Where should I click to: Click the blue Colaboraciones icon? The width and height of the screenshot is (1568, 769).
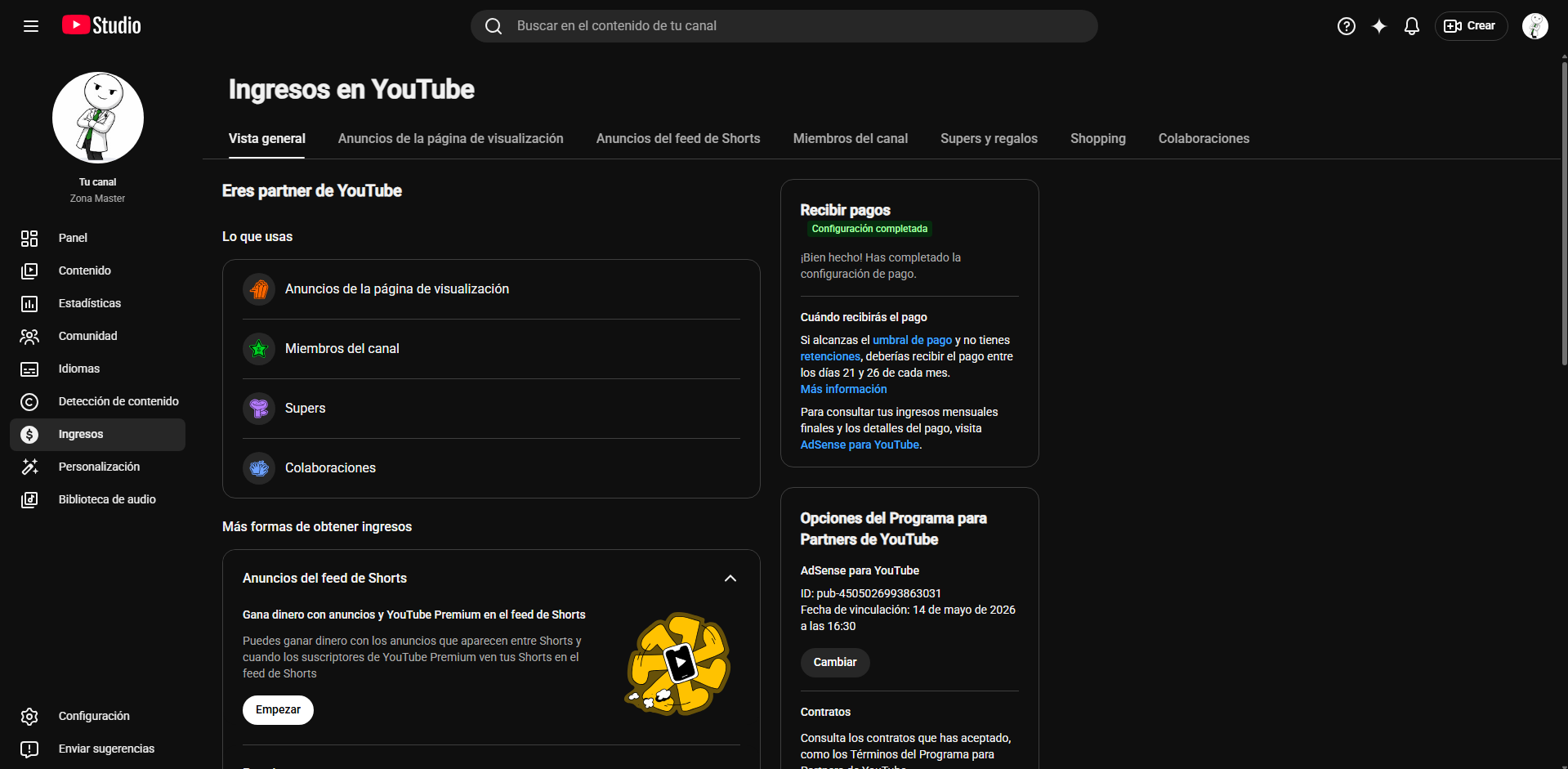point(259,468)
